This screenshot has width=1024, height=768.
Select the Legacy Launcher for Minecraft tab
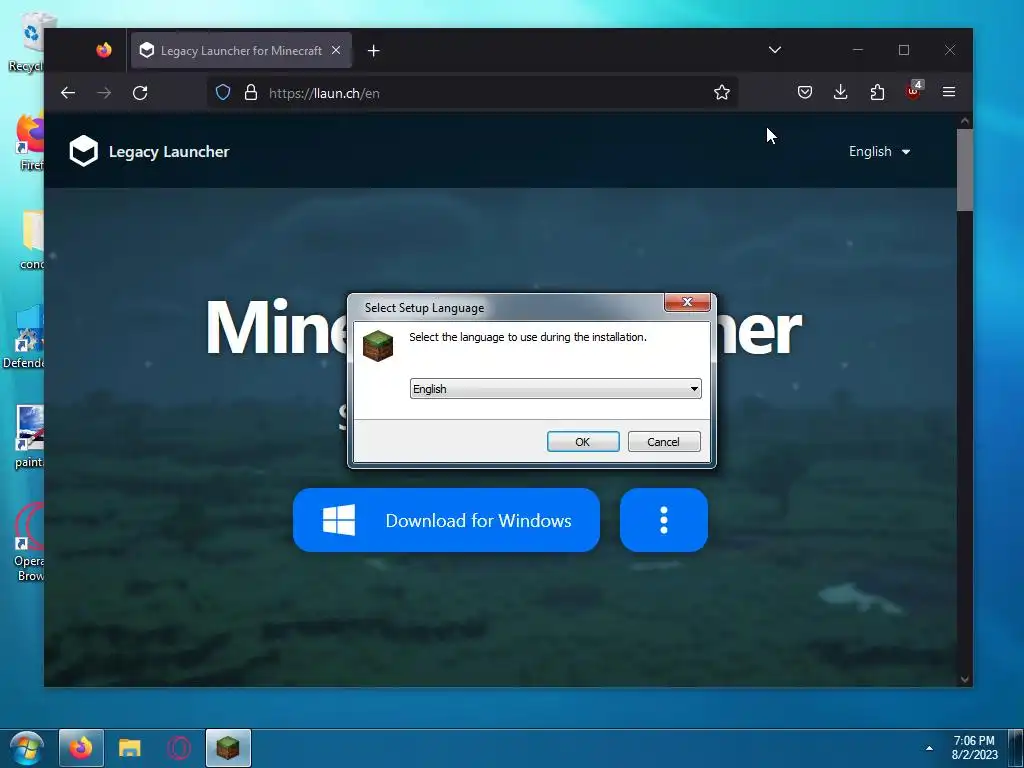(241, 50)
